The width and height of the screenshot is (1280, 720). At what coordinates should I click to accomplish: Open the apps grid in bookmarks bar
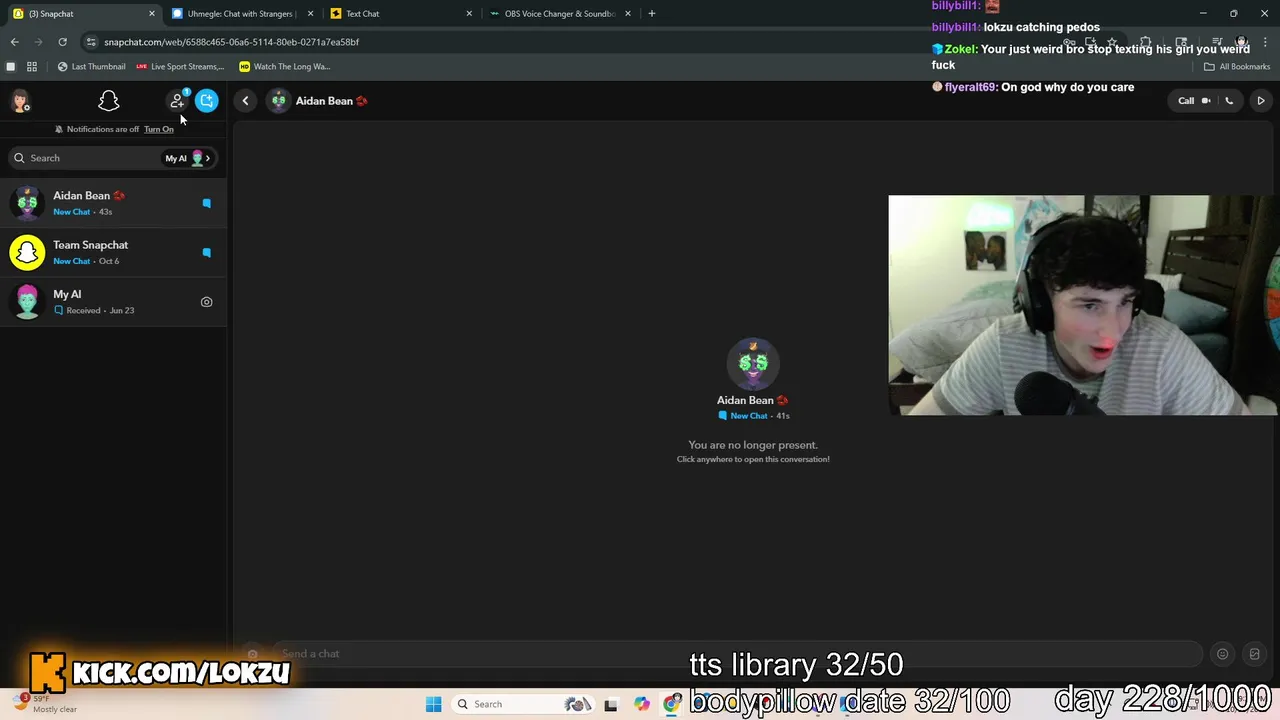coord(32,67)
